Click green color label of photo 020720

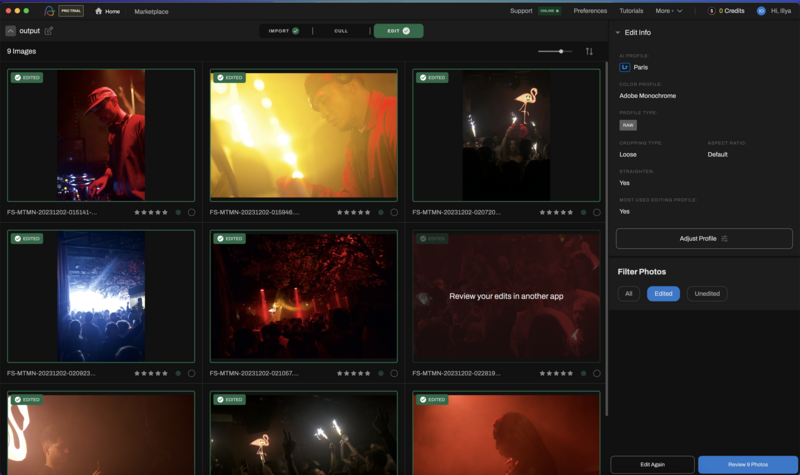[583, 212]
